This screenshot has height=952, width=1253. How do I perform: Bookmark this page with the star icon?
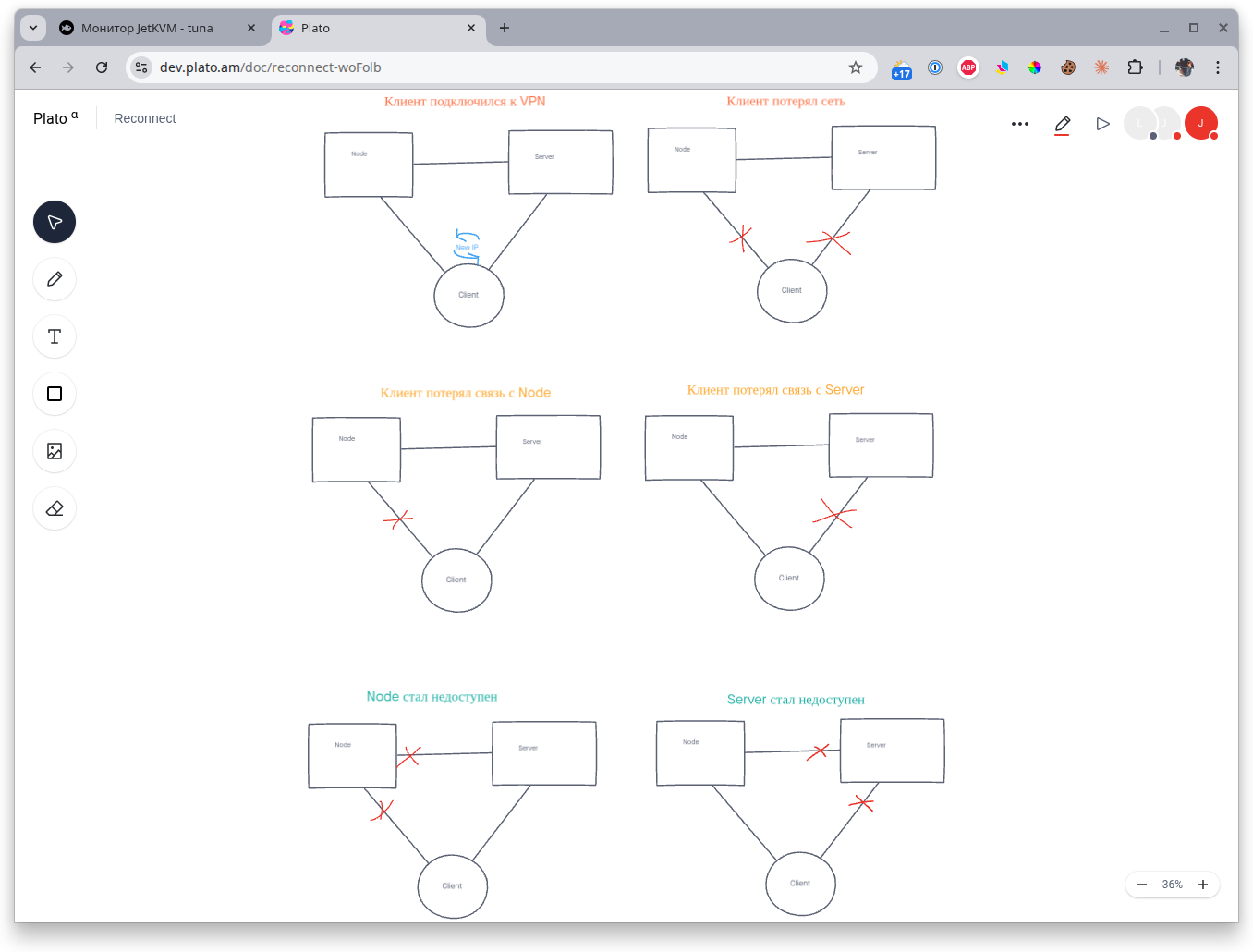[x=856, y=67]
